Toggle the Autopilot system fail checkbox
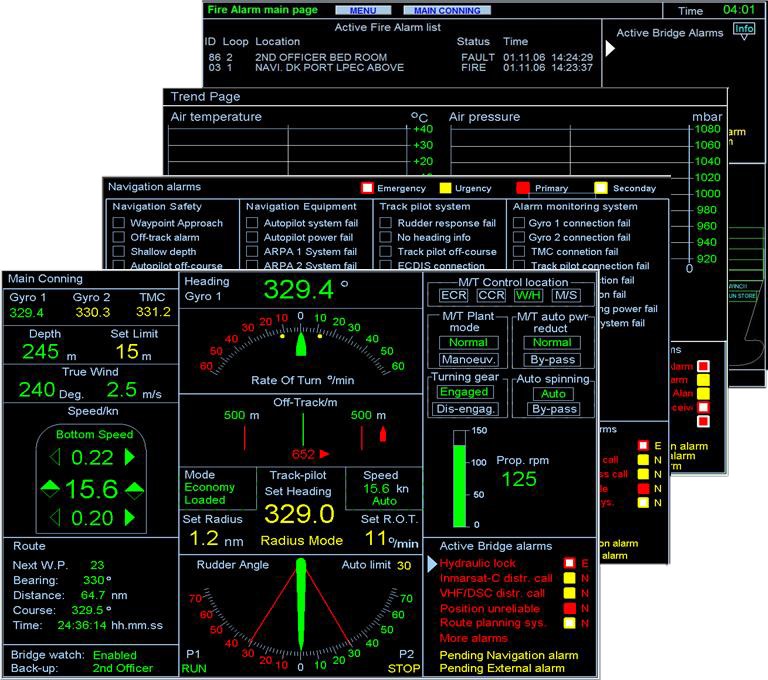The height and width of the screenshot is (680, 768). coord(252,223)
